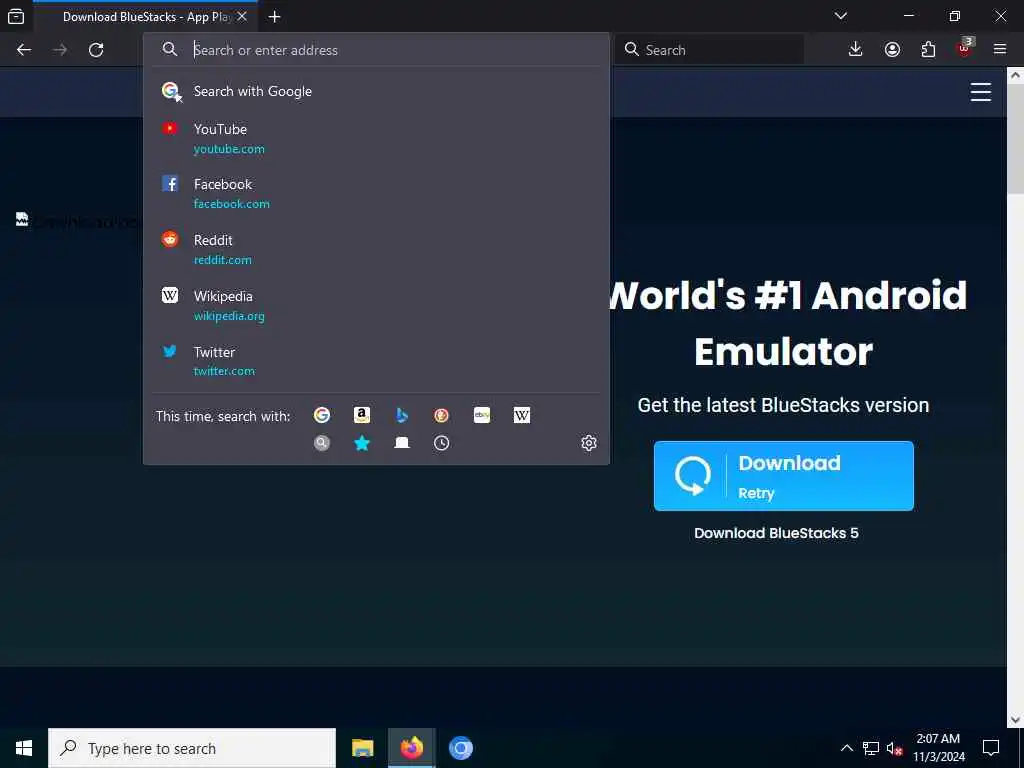Open BlueStacks site hamburger menu
The image size is (1024, 768).
pyautogui.click(x=980, y=92)
